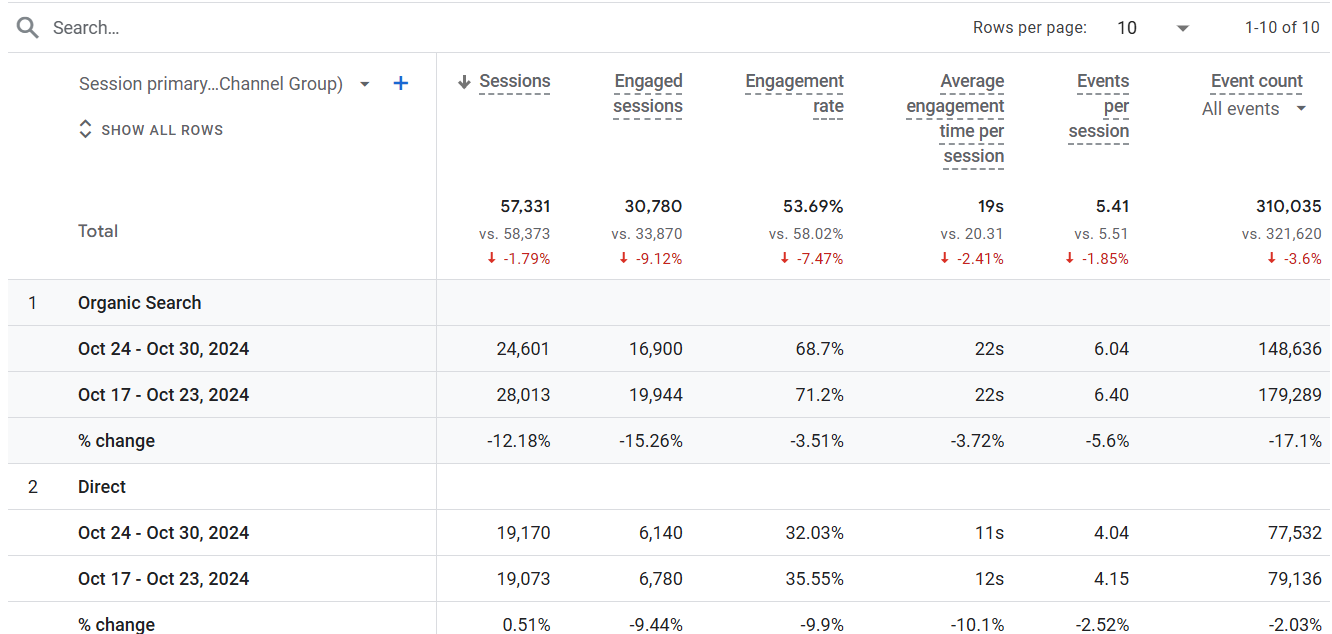The image size is (1332, 634).
Task: Sort by the Engaged sessions column
Action: 648,94
